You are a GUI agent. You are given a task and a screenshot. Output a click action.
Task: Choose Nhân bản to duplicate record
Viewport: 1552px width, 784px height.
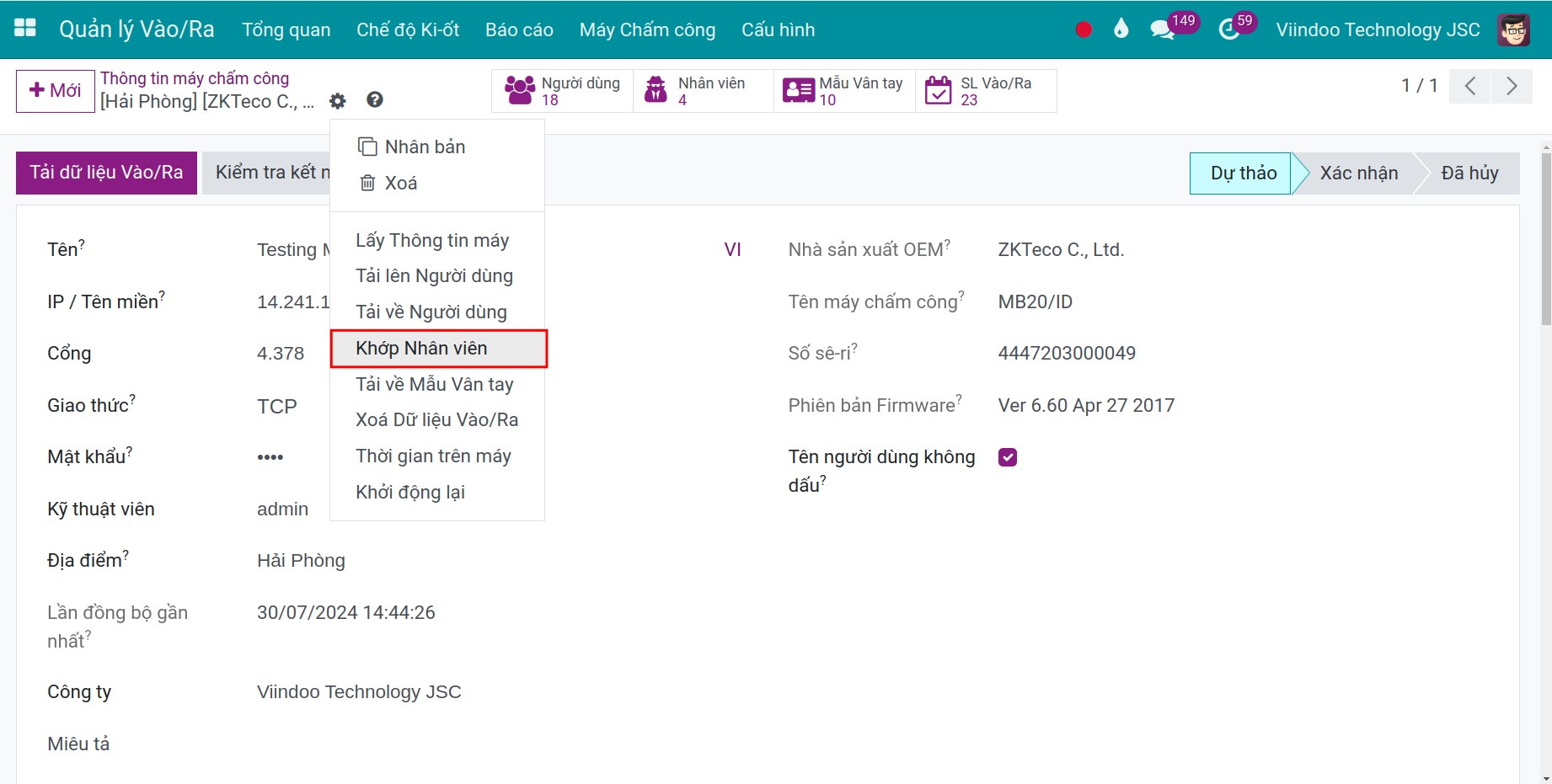425,147
